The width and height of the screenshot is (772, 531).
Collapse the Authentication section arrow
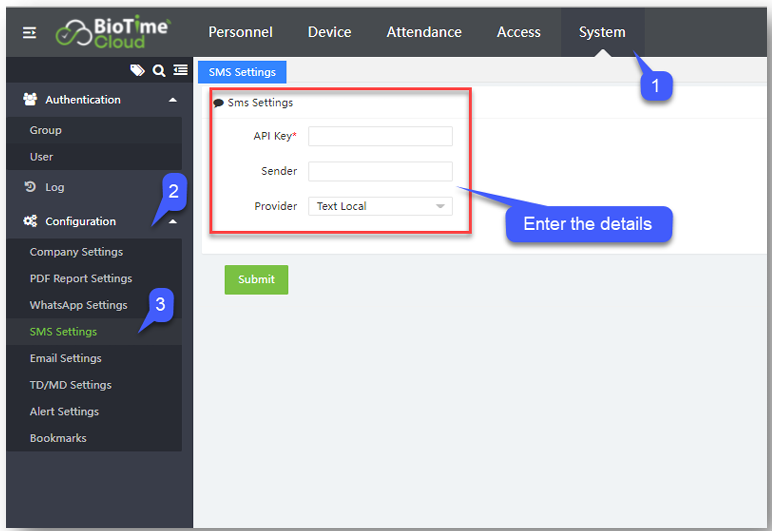tap(173, 100)
